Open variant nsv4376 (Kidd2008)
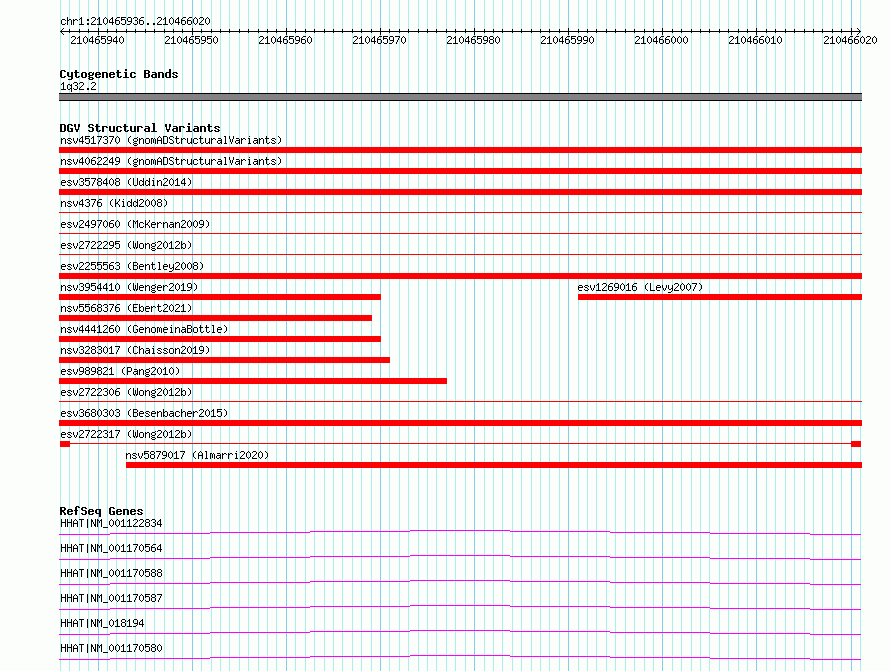The height and width of the screenshot is (671, 890). pos(114,203)
